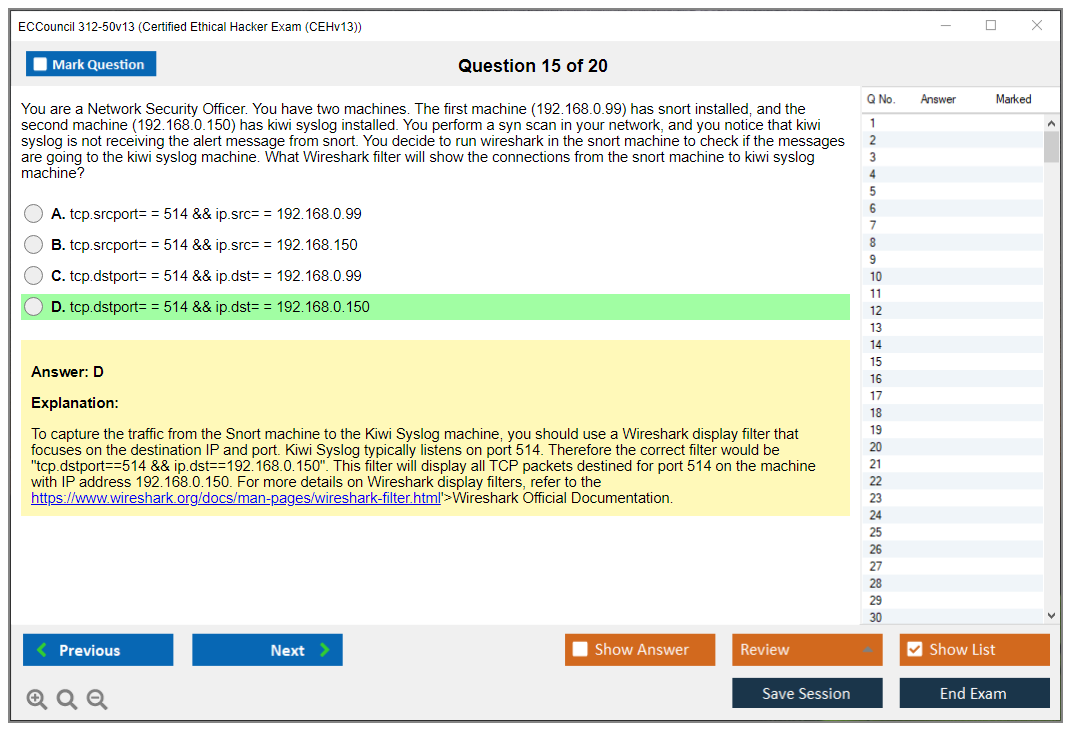Select question 29 in the list
This screenshot has width=1075, height=735.
[x=953, y=601]
